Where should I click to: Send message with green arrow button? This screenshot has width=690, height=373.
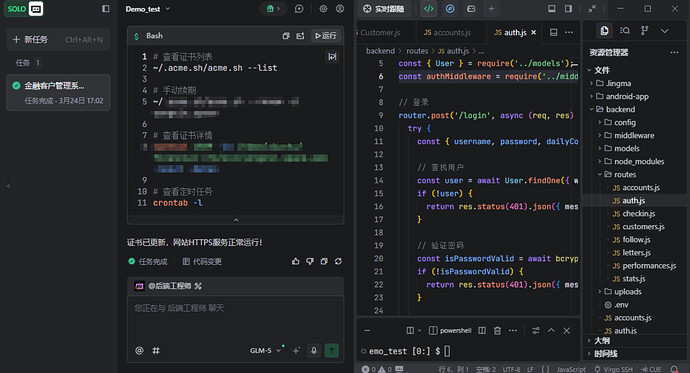[332, 351]
